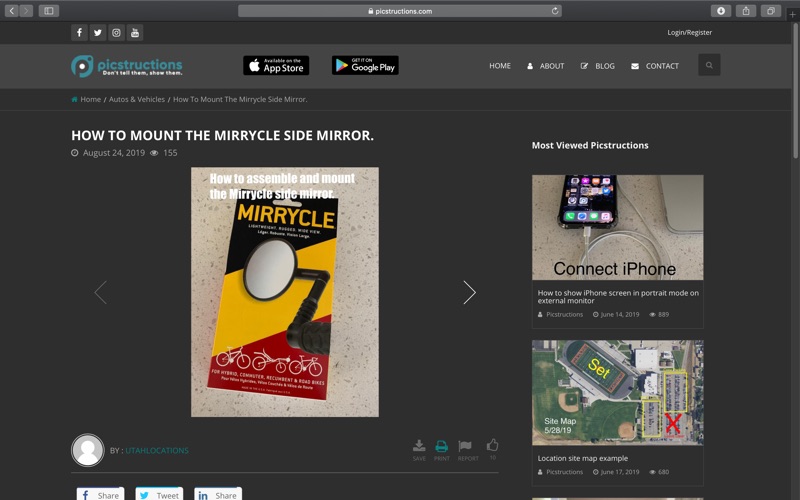This screenshot has width=800, height=500.
Task: Open the Login/Register link
Action: (689, 32)
